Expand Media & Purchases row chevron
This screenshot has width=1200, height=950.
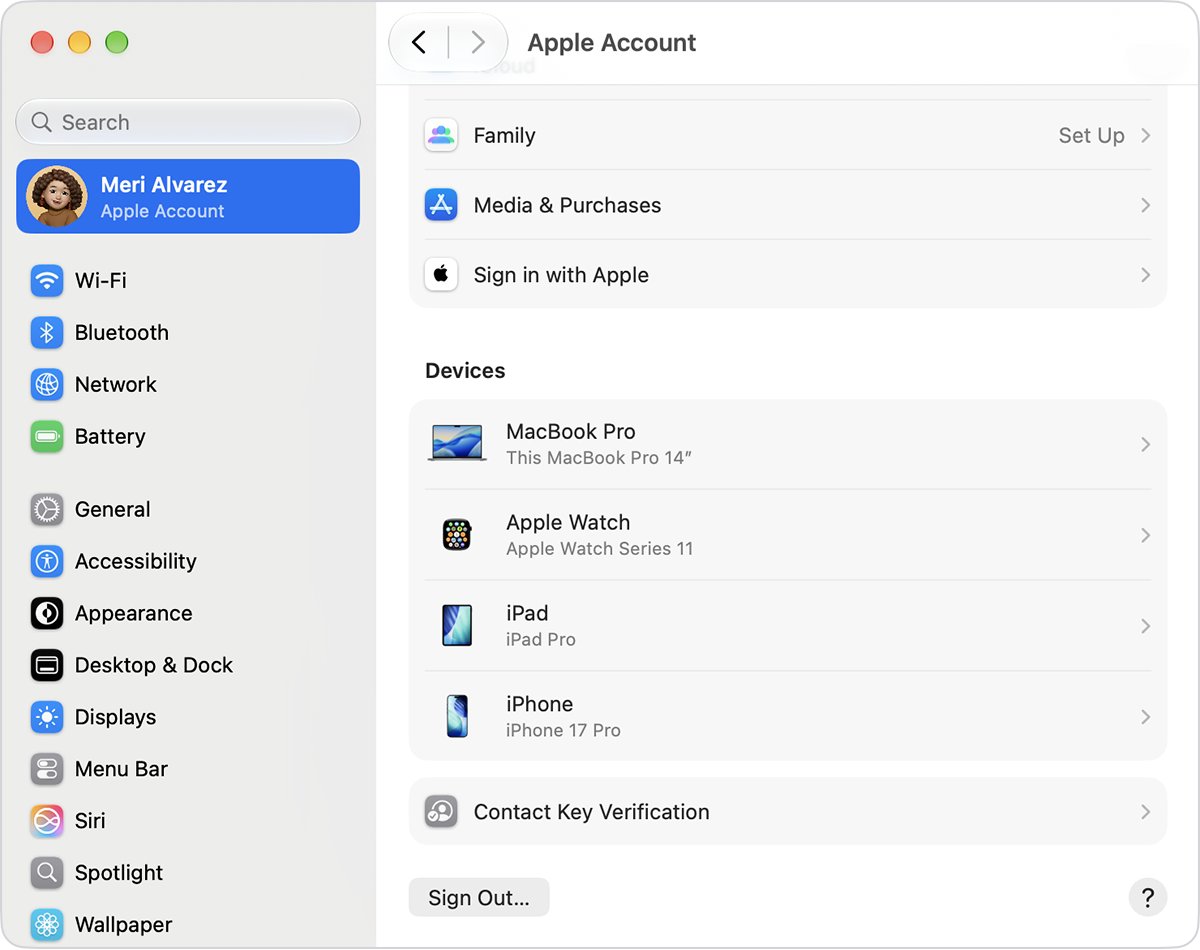1146,205
